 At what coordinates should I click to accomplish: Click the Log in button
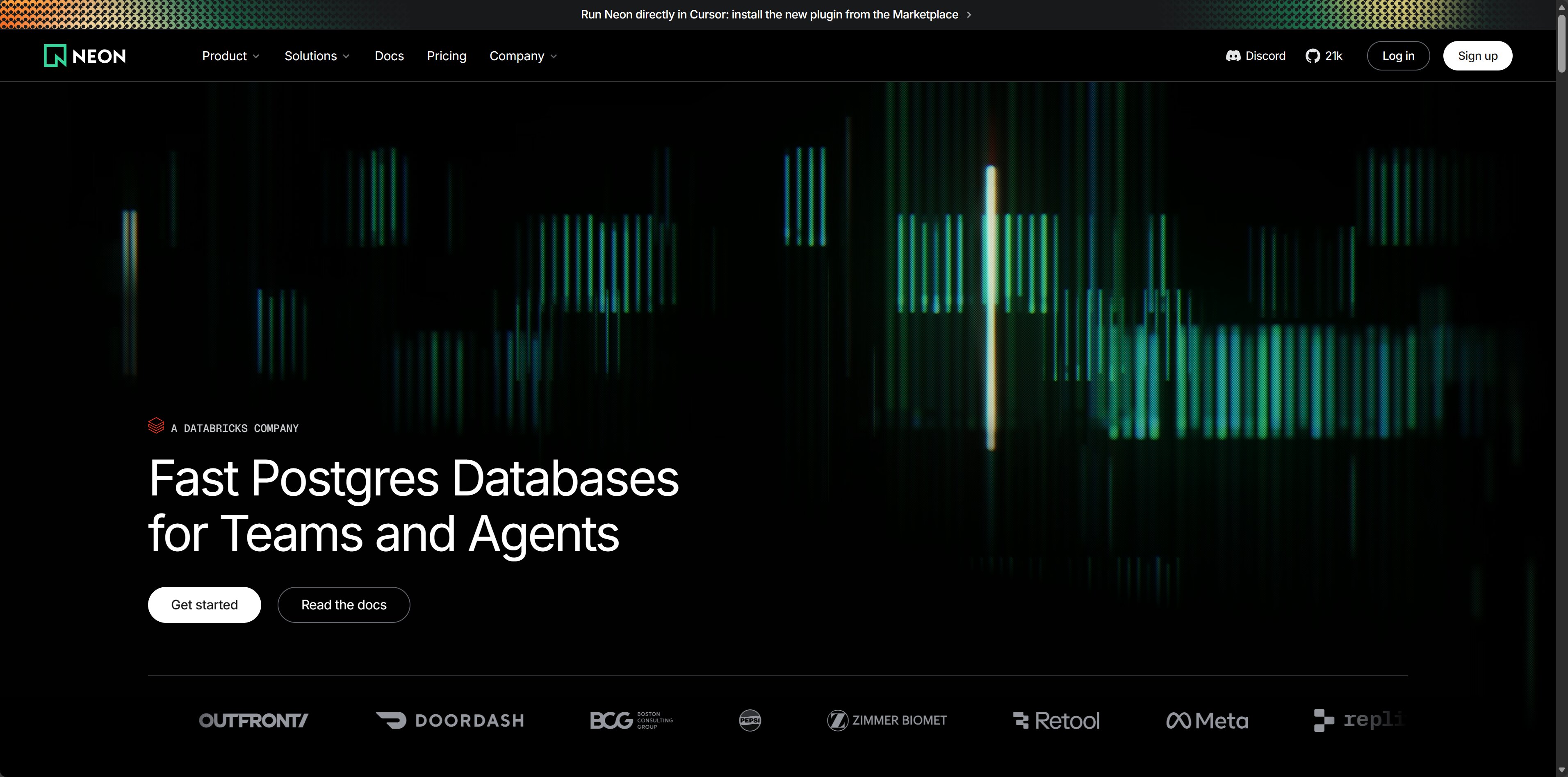pyautogui.click(x=1397, y=56)
